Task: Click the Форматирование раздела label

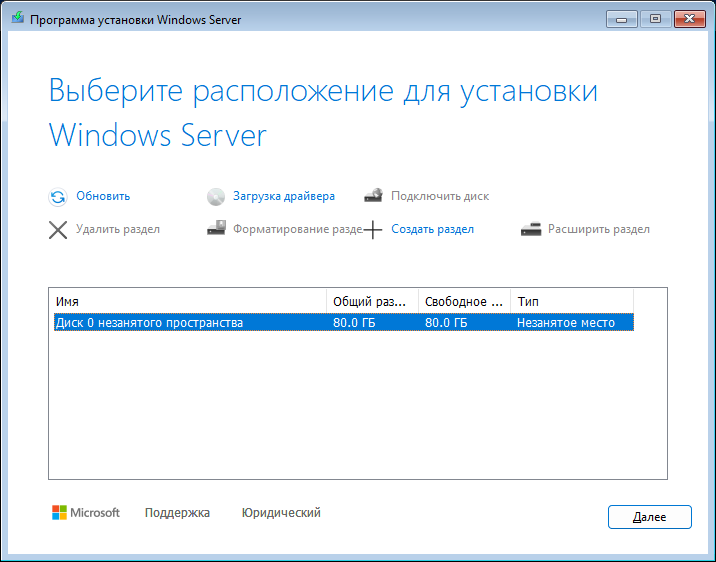Action: [298, 229]
